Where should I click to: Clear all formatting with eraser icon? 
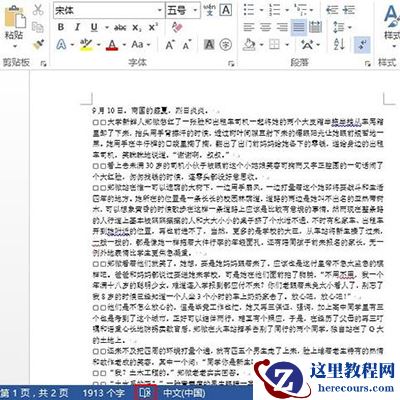177,27
